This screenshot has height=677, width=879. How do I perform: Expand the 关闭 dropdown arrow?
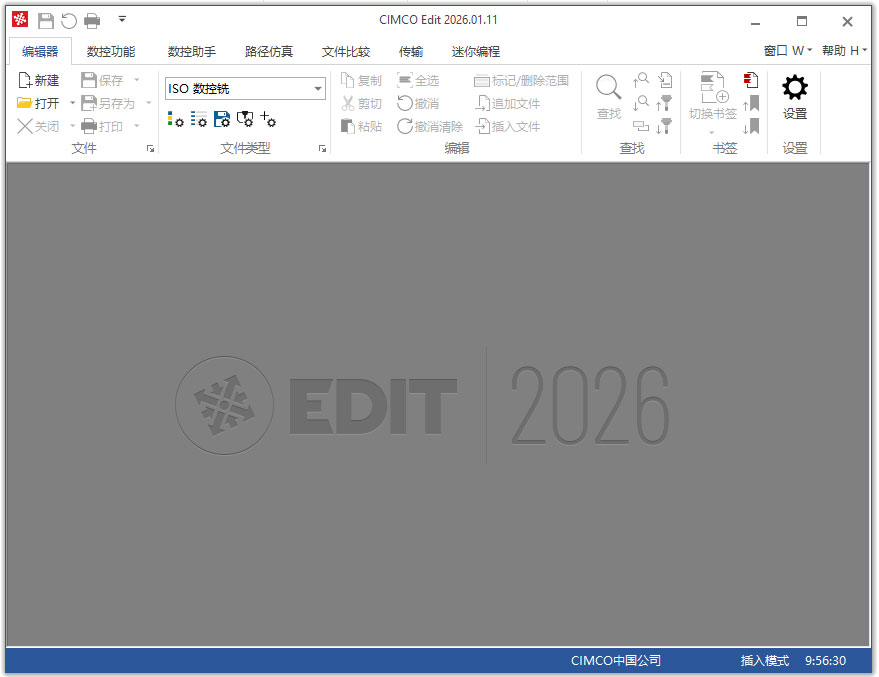pyautogui.click(x=72, y=126)
